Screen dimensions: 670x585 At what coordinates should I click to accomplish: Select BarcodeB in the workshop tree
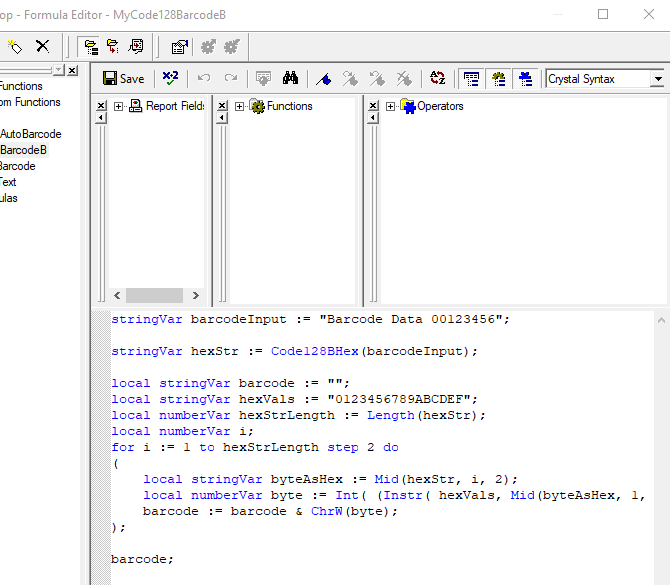pos(24,150)
